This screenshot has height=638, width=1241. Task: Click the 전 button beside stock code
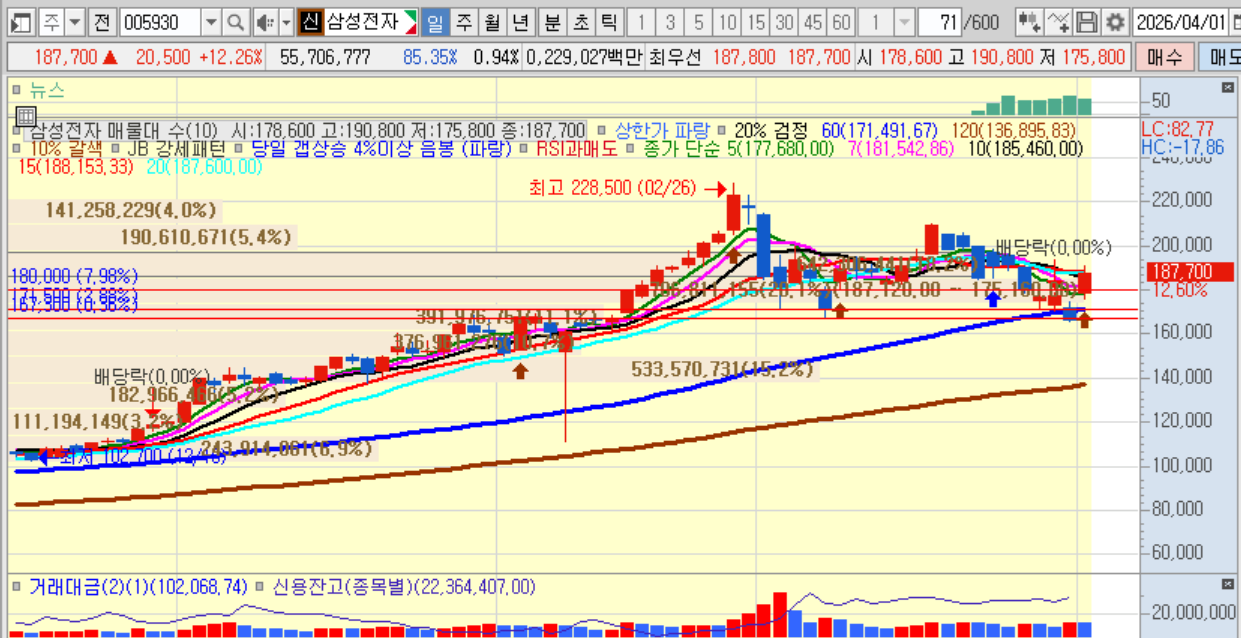click(x=102, y=22)
